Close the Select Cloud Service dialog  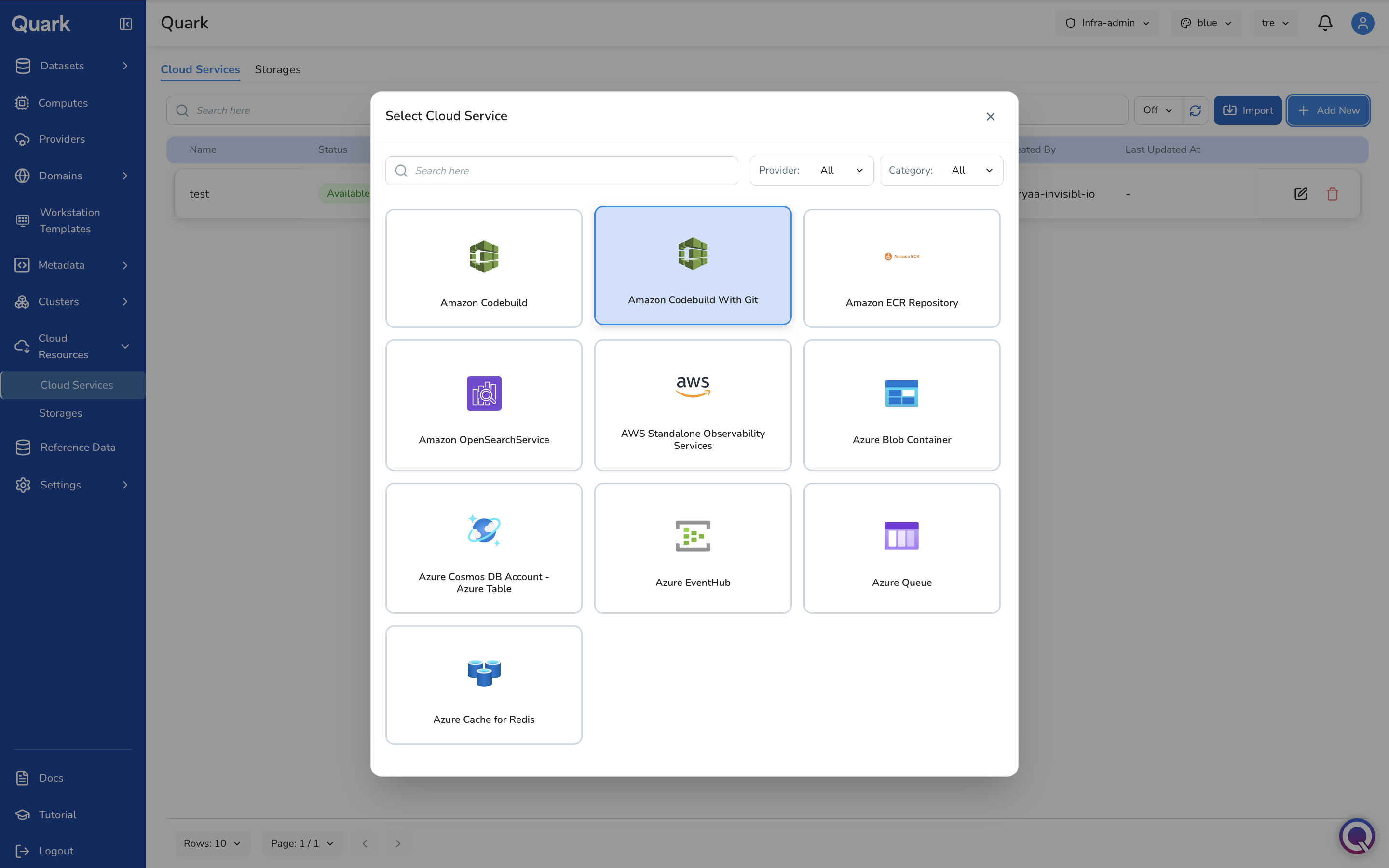tap(990, 117)
